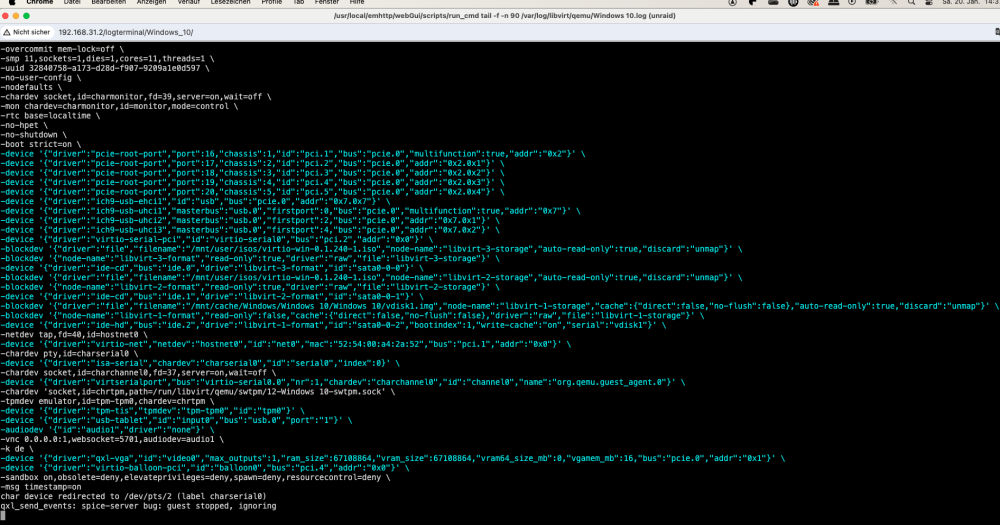This screenshot has width=1000, height=525.
Task: Open the Verlauf menu
Action: coord(188,2)
